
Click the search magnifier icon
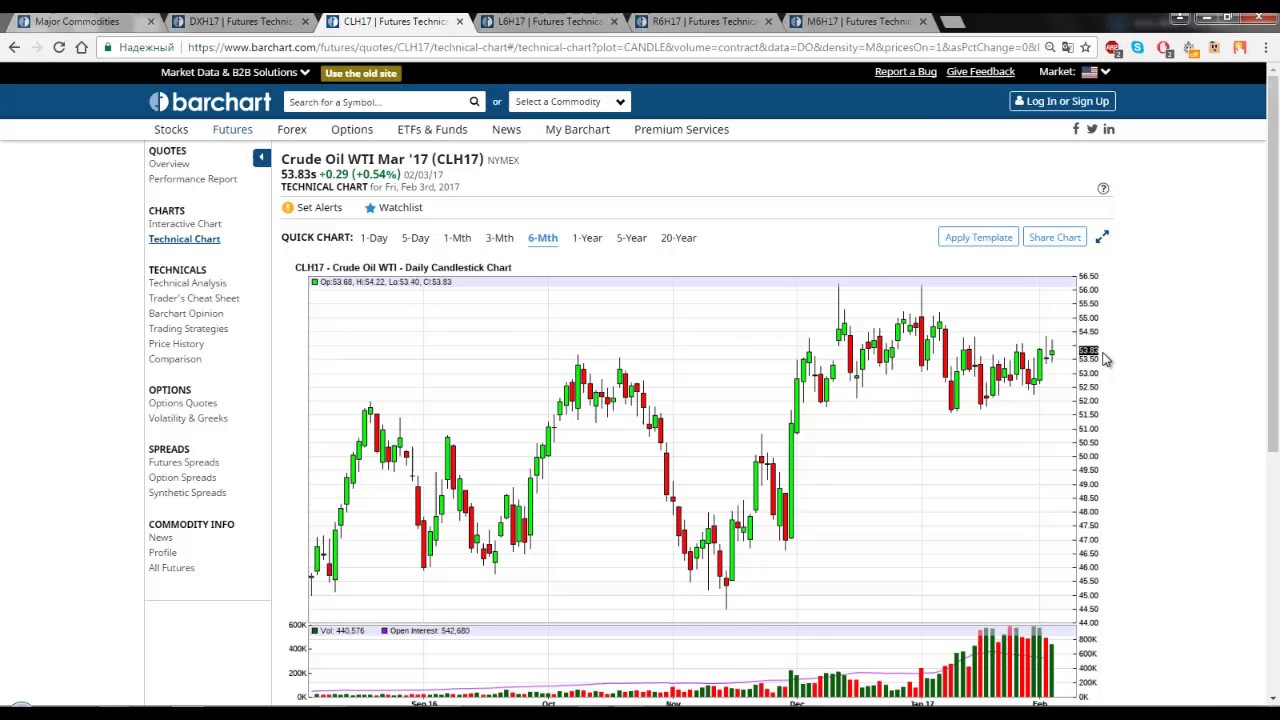474,101
